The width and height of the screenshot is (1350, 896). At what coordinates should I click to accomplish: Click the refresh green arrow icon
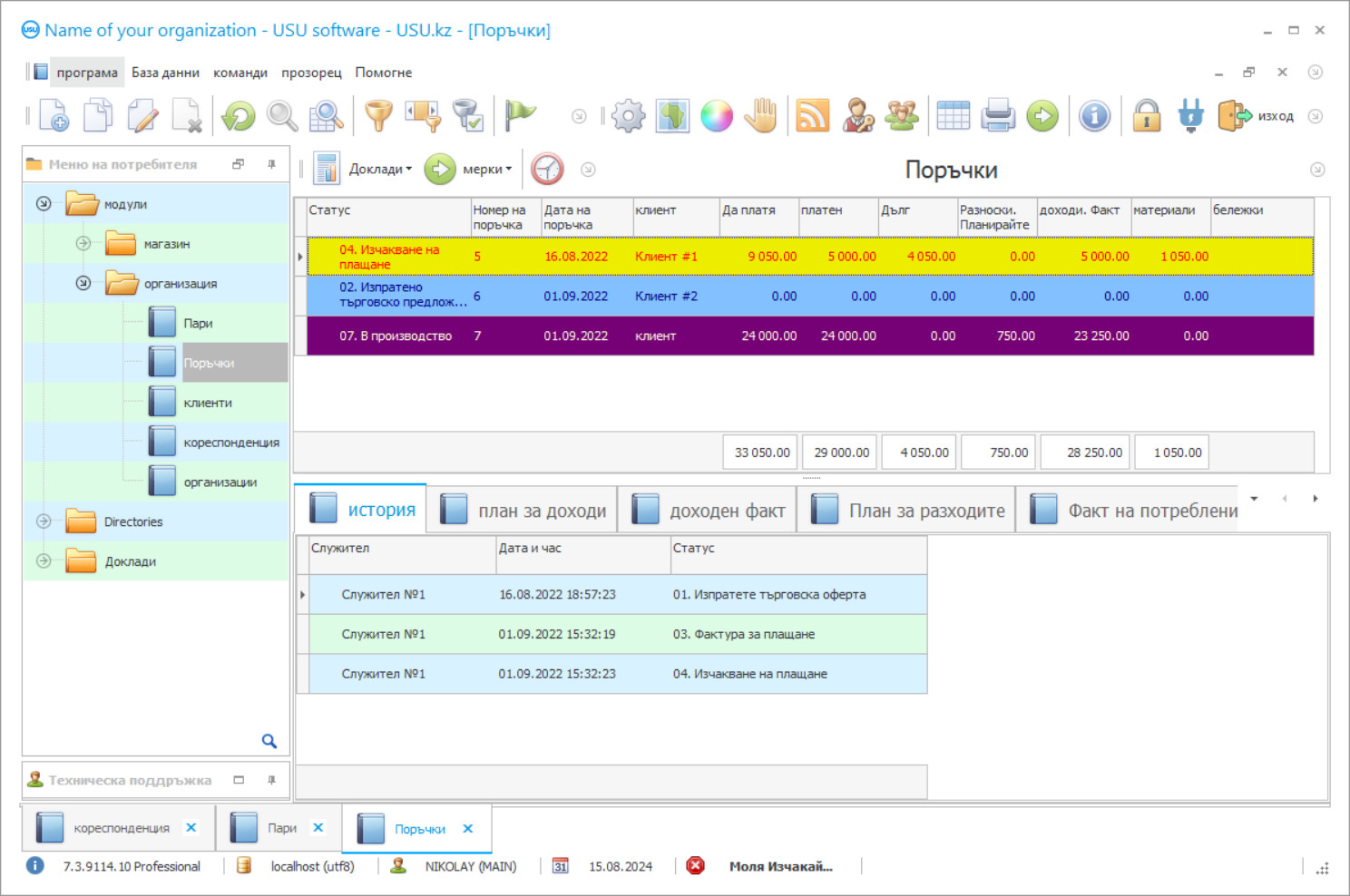click(x=239, y=116)
